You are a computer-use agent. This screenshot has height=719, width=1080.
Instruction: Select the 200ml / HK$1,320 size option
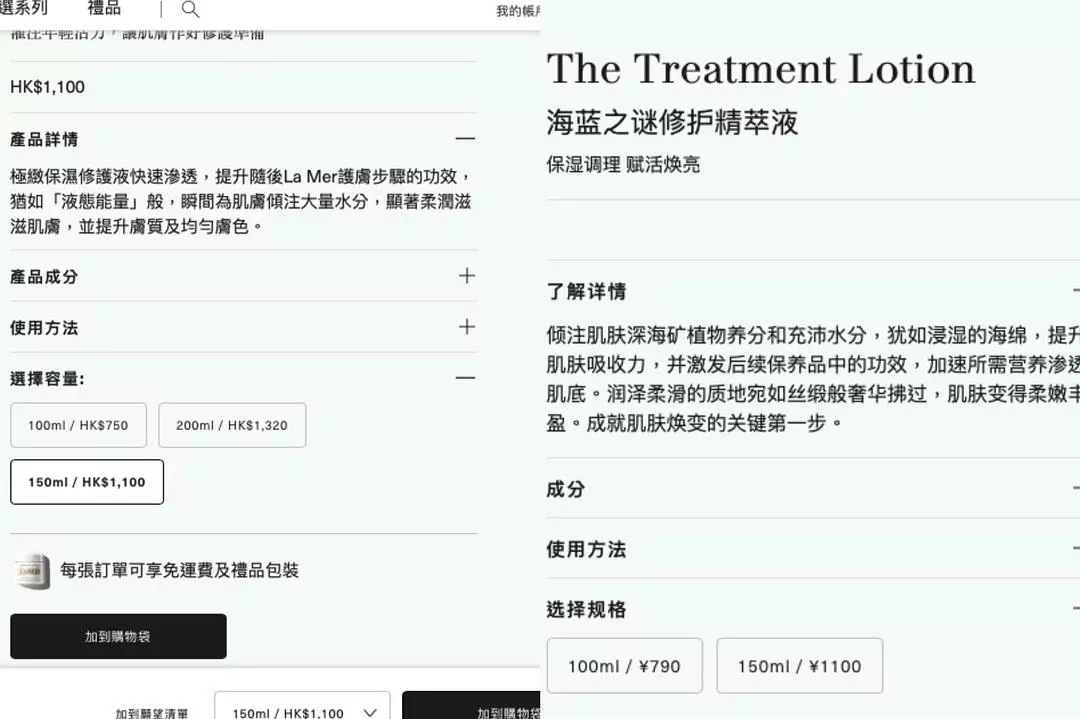[232, 425]
